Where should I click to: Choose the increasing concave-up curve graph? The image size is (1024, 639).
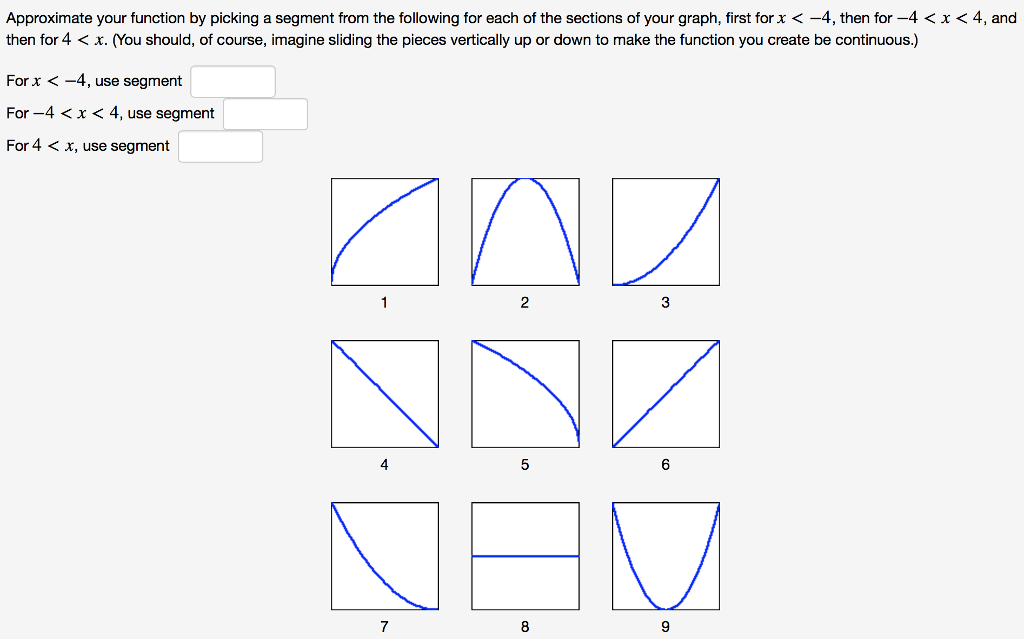pos(665,232)
